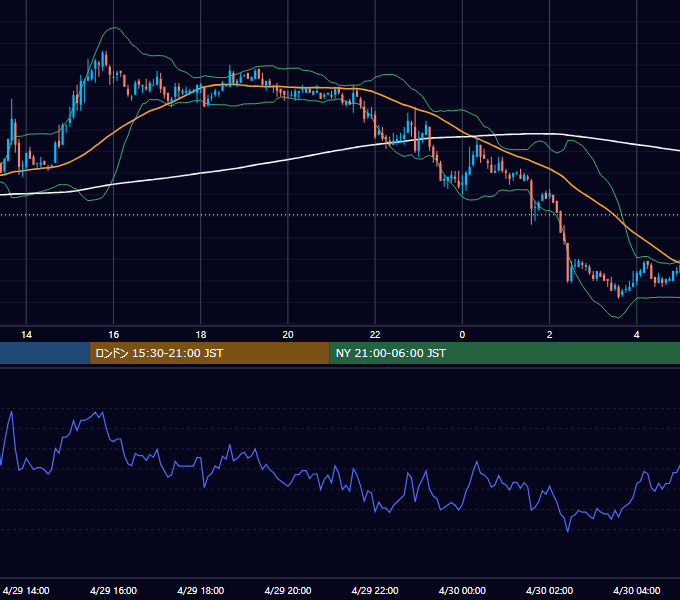Image resolution: width=680 pixels, height=600 pixels.
Task: Click the 4/30 02:00 date label
Action: [x=549, y=590]
